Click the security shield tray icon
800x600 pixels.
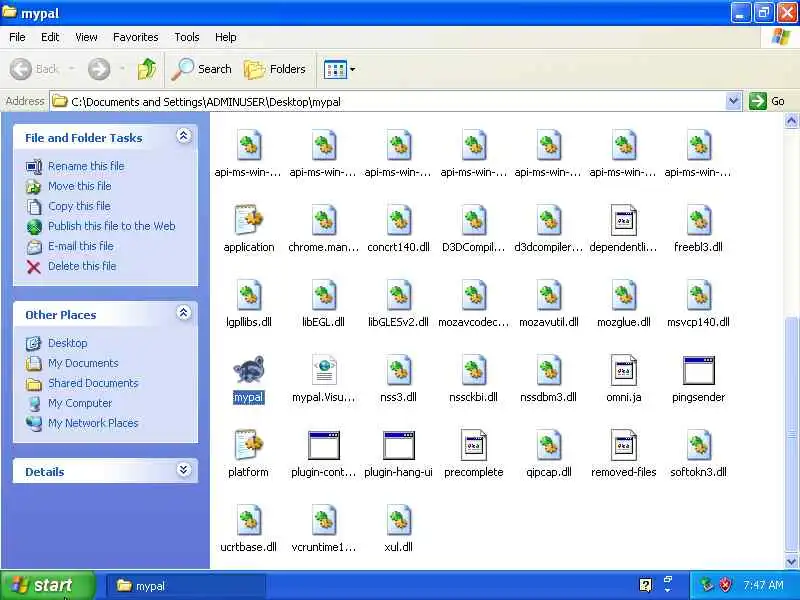click(725, 585)
